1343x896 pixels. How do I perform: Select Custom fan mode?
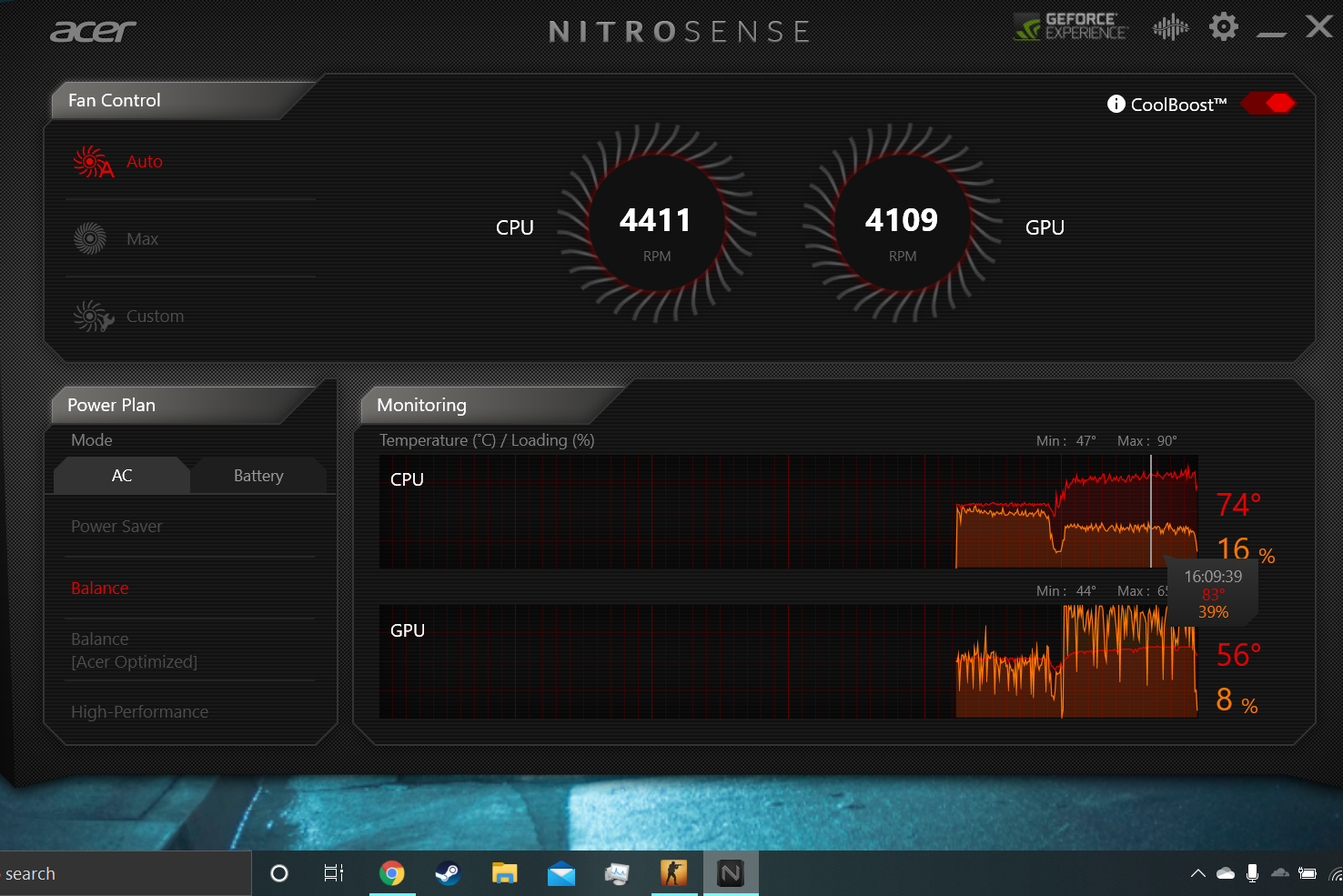tap(155, 317)
